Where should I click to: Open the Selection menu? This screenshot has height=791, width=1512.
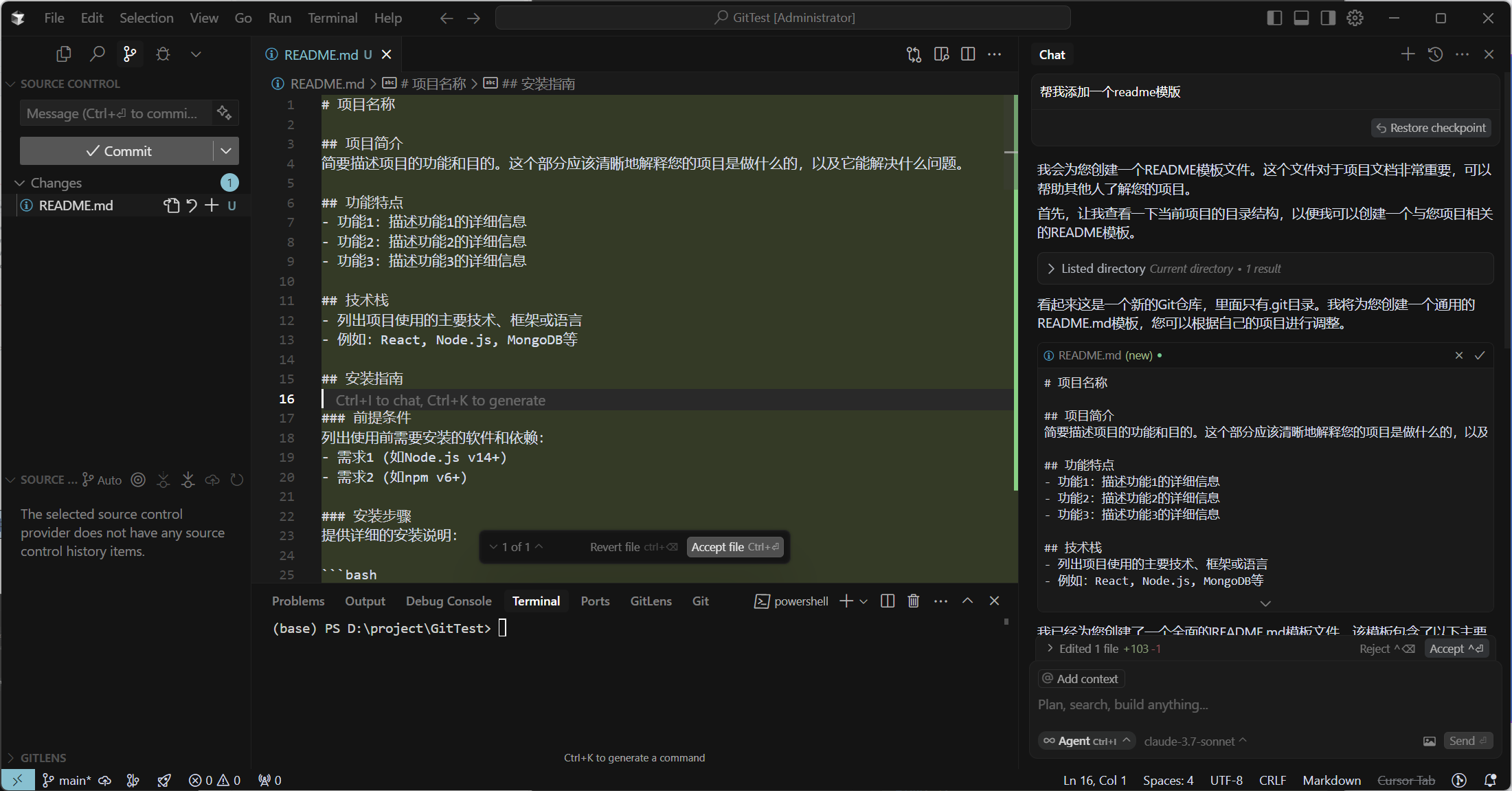click(x=146, y=18)
